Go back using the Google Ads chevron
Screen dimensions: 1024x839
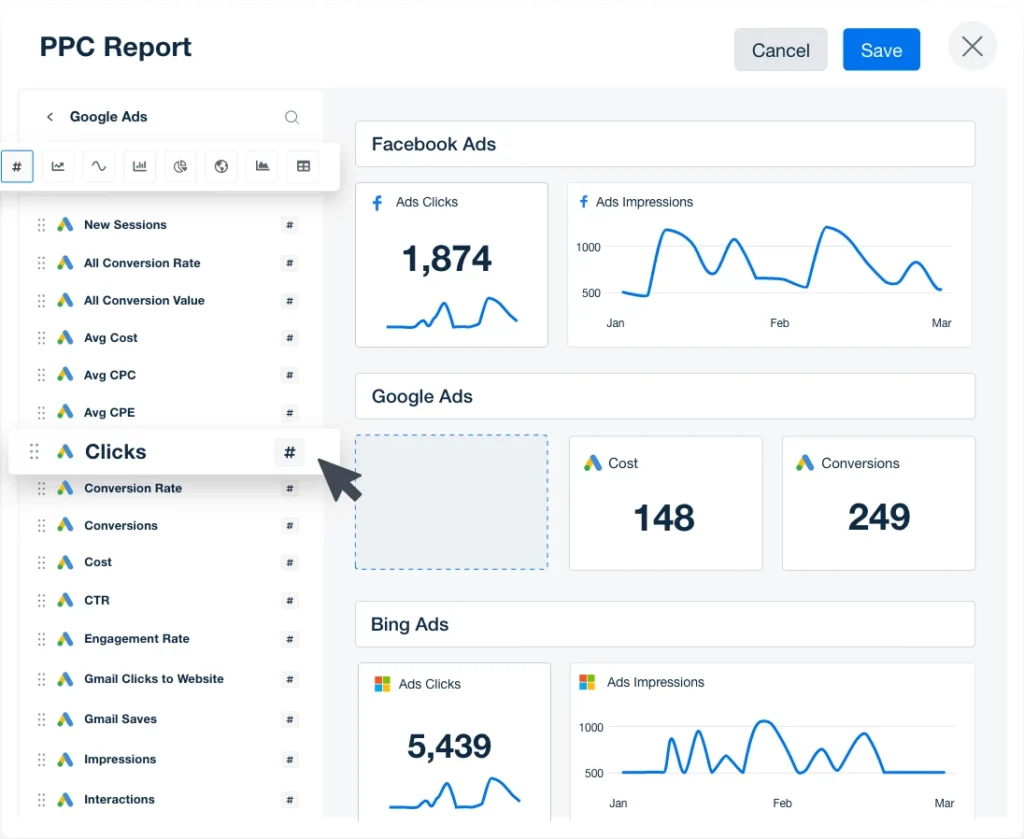coord(50,117)
